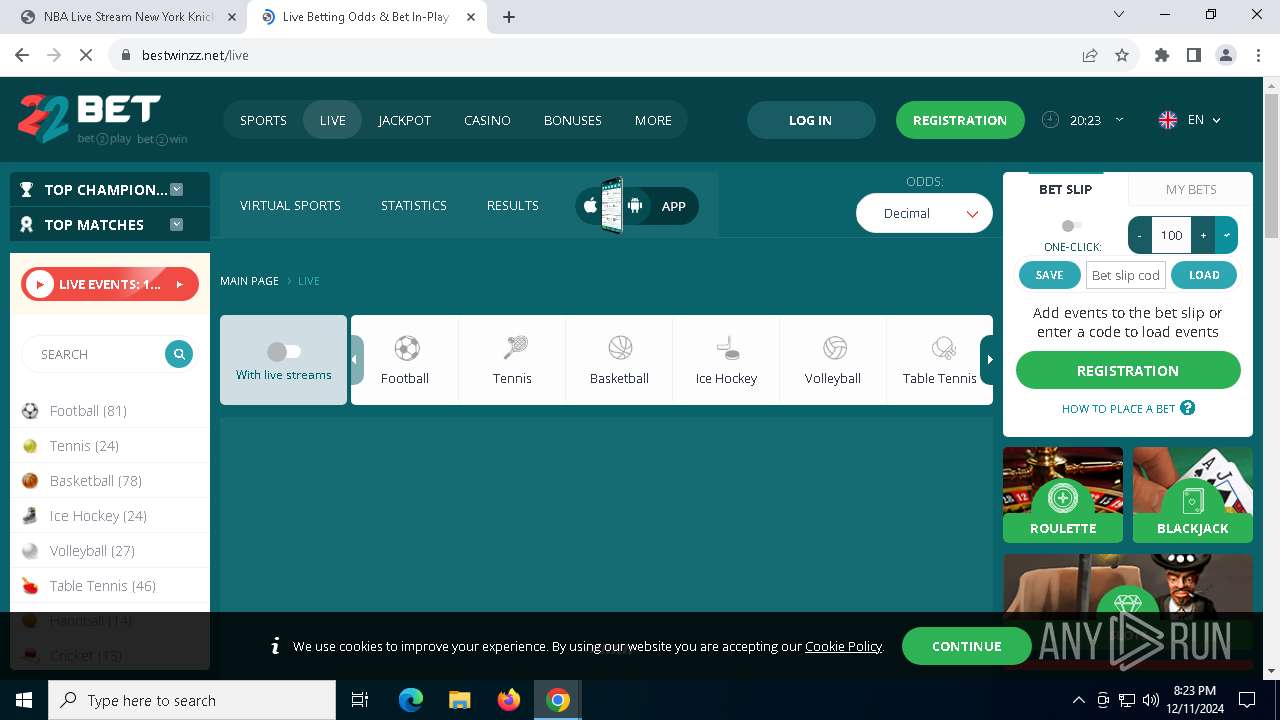Open Task View on the taskbar
Image resolution: width=1280 pixels, height=720 pixels.
coord(360,700)
